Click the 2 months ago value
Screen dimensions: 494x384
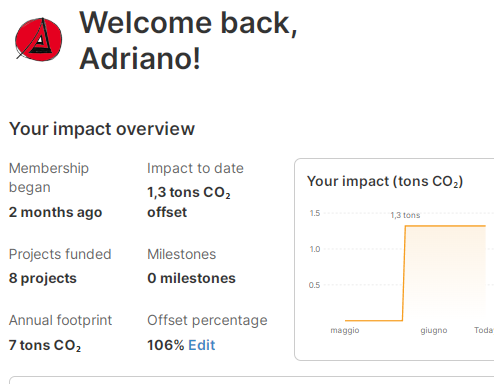pos(55,212)
